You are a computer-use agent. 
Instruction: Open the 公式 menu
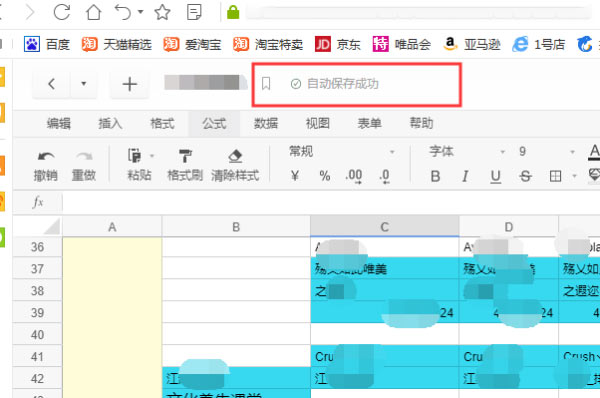pos(214,123)
